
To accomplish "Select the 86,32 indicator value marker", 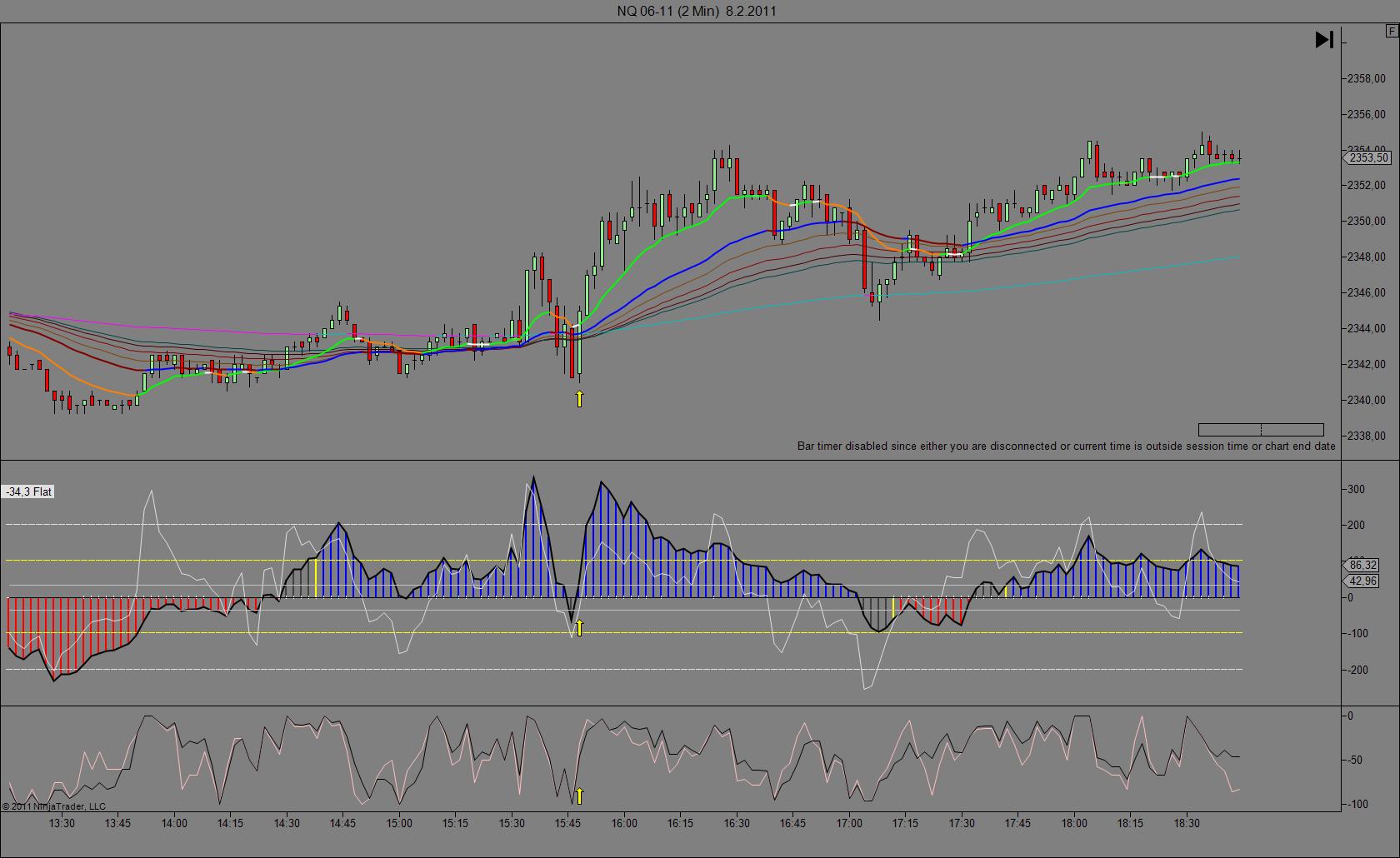I will tap(1362, 565).
